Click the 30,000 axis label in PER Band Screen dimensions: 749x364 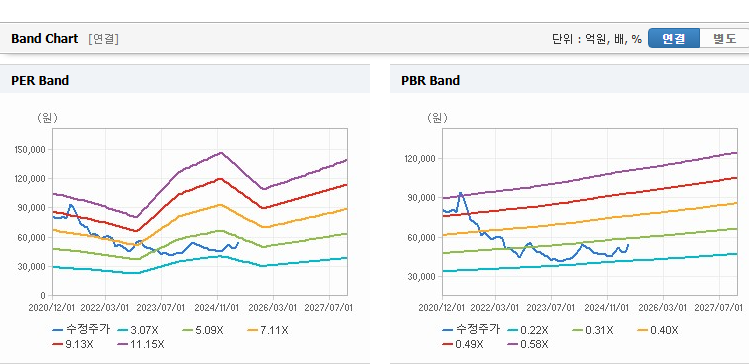point(32,267)
